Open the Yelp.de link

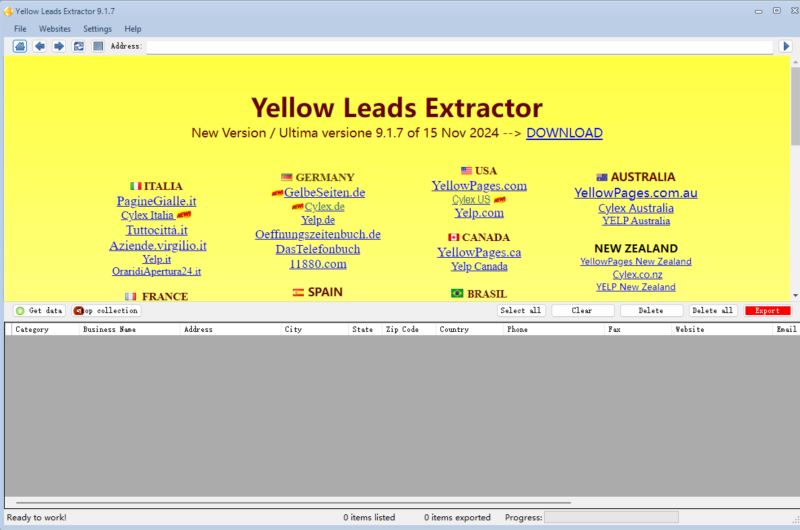point(318,220)
